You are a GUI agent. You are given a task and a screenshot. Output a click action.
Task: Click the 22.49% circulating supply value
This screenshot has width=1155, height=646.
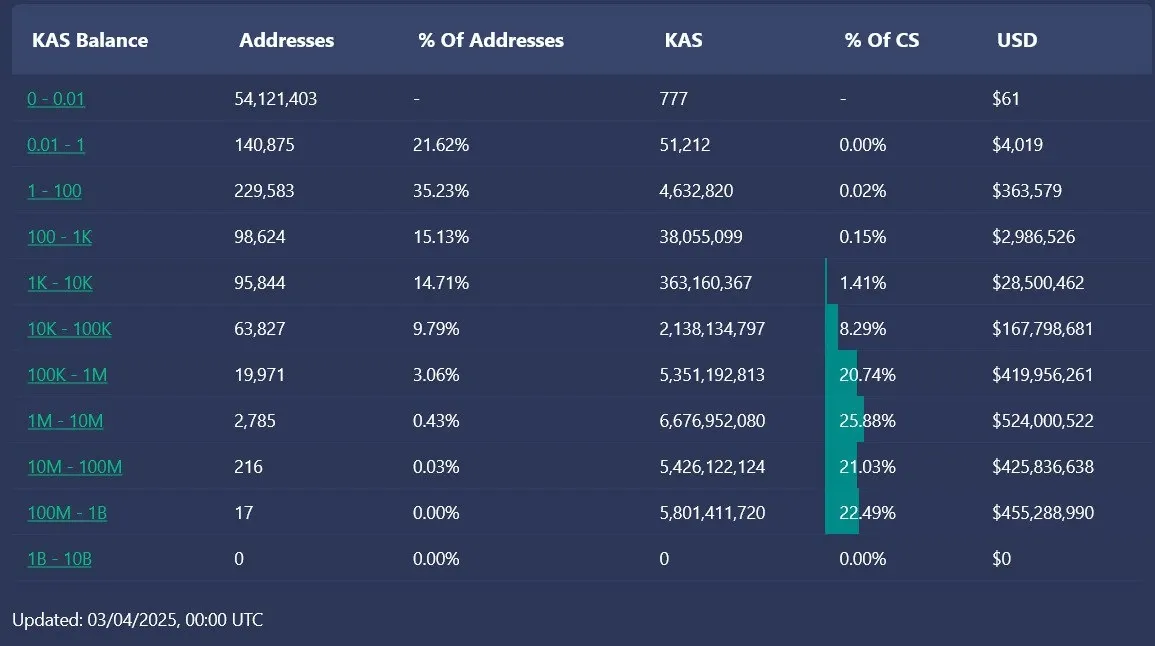868,513
